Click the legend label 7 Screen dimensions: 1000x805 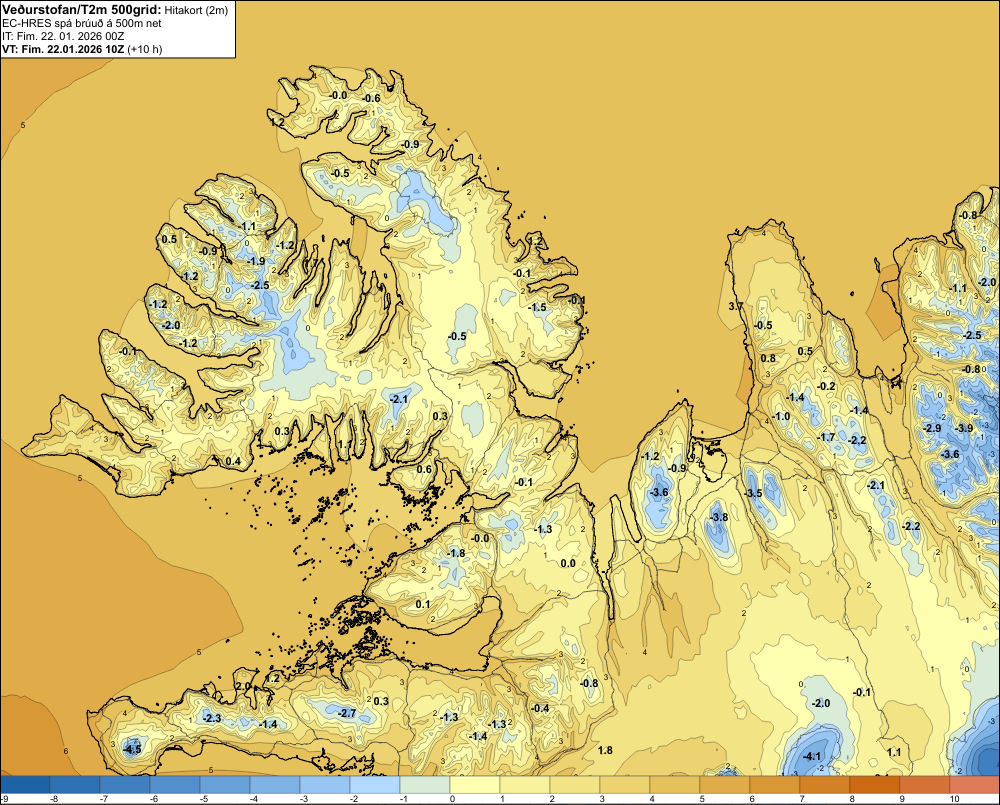coord(802,799)
